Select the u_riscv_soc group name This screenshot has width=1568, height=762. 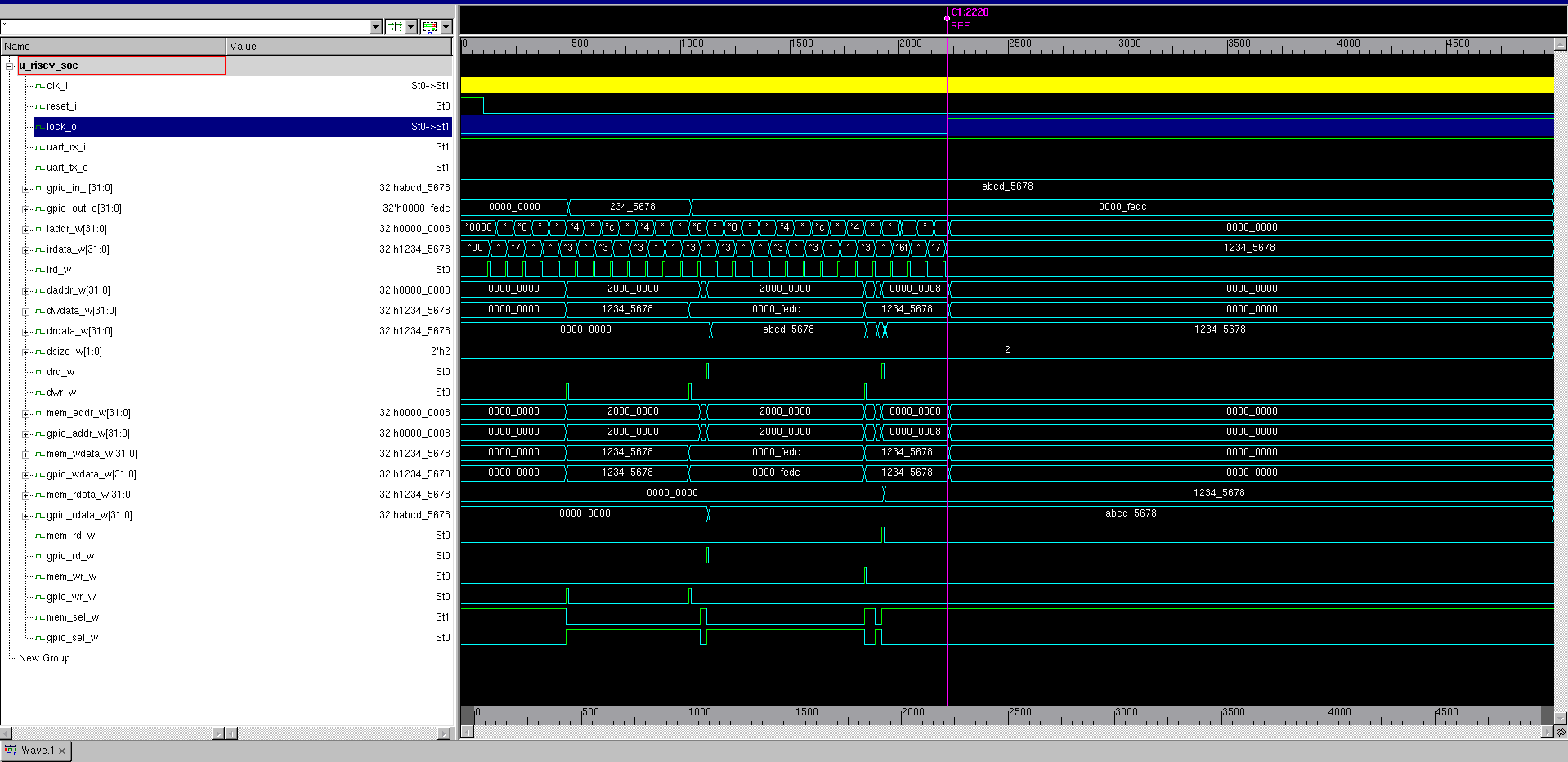click(49, 65)
